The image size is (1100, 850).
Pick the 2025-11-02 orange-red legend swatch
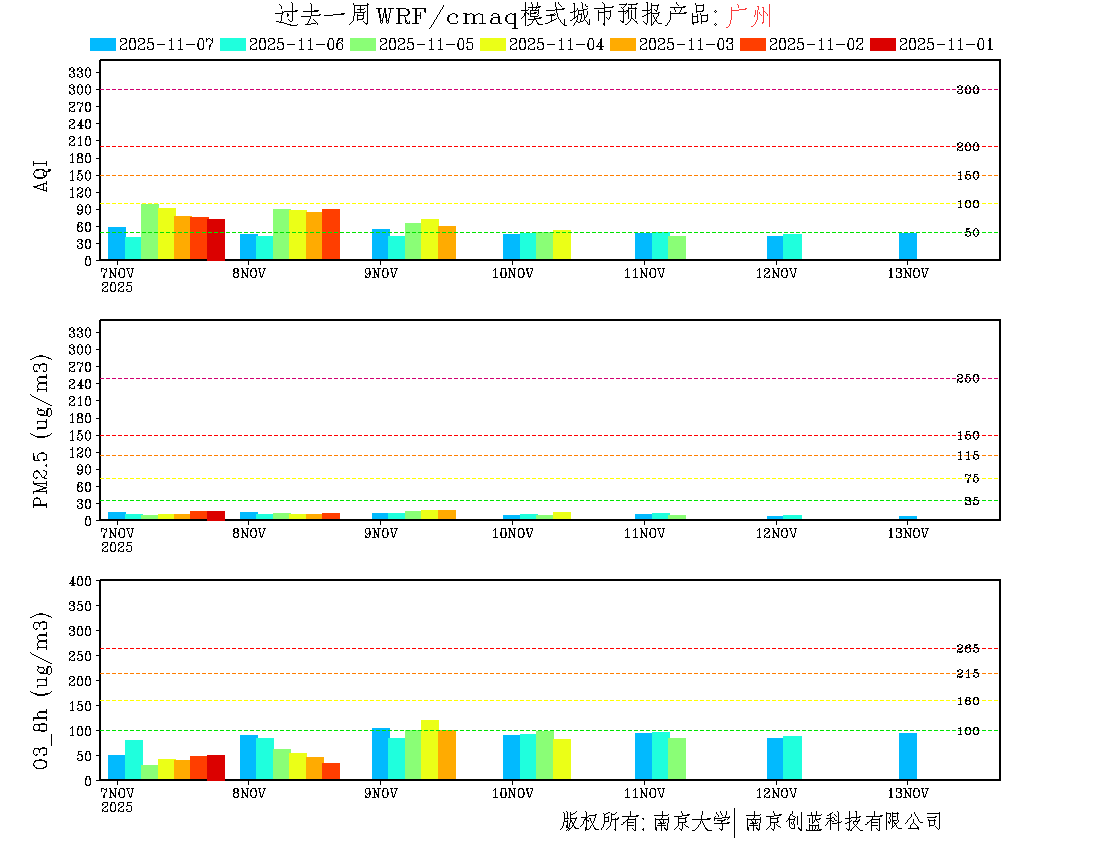pyautogui.click(x=754, y=44)
